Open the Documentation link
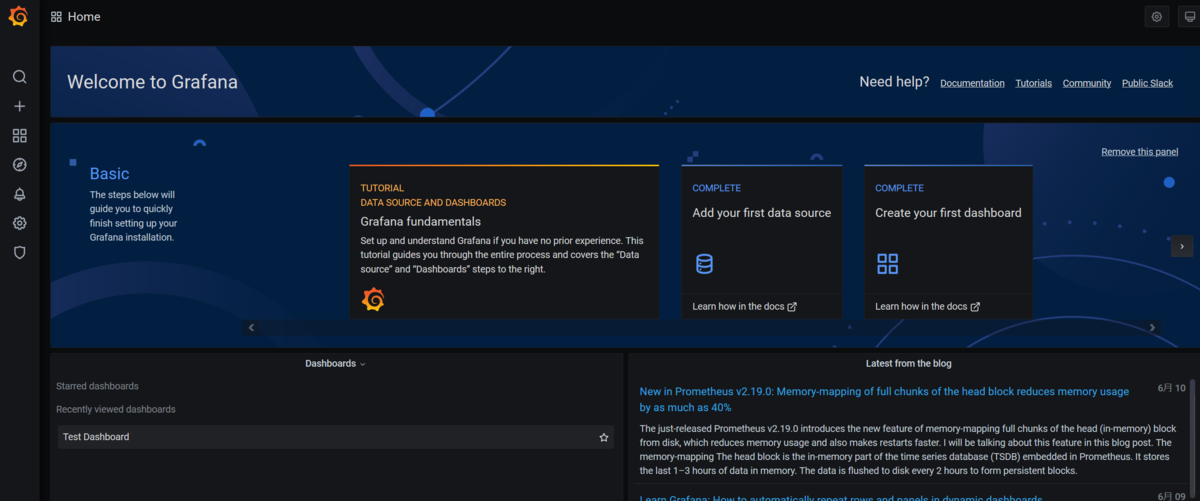The height and width of the screenshot is (501, 1200). point(972,83)
